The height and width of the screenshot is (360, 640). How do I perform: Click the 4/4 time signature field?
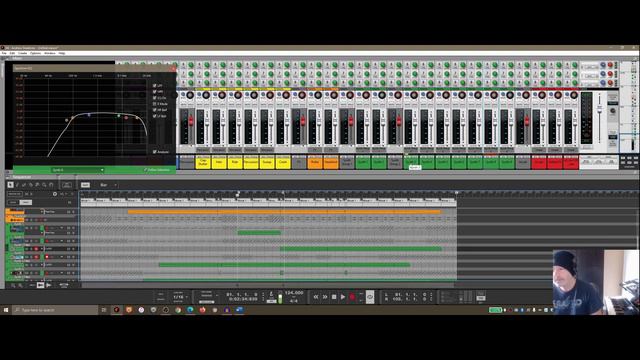(x=294, y=301)
